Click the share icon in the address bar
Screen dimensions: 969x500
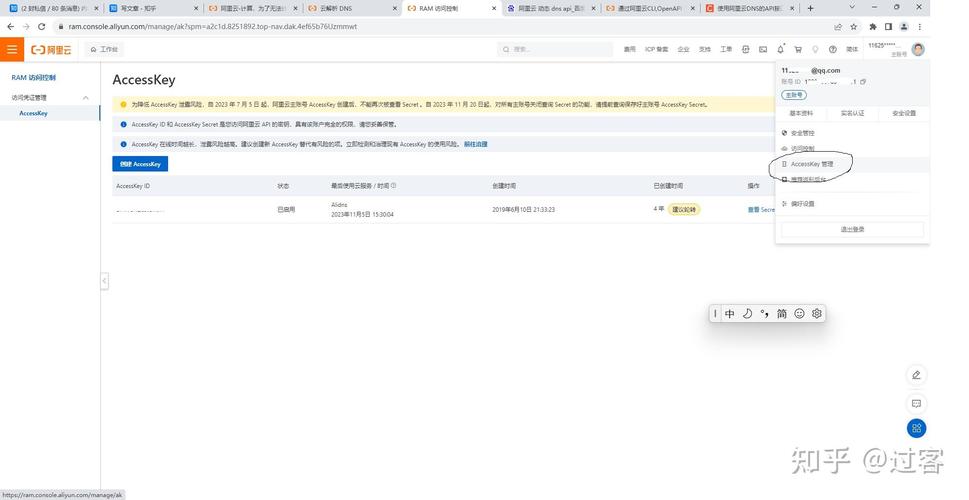(837, 27)
